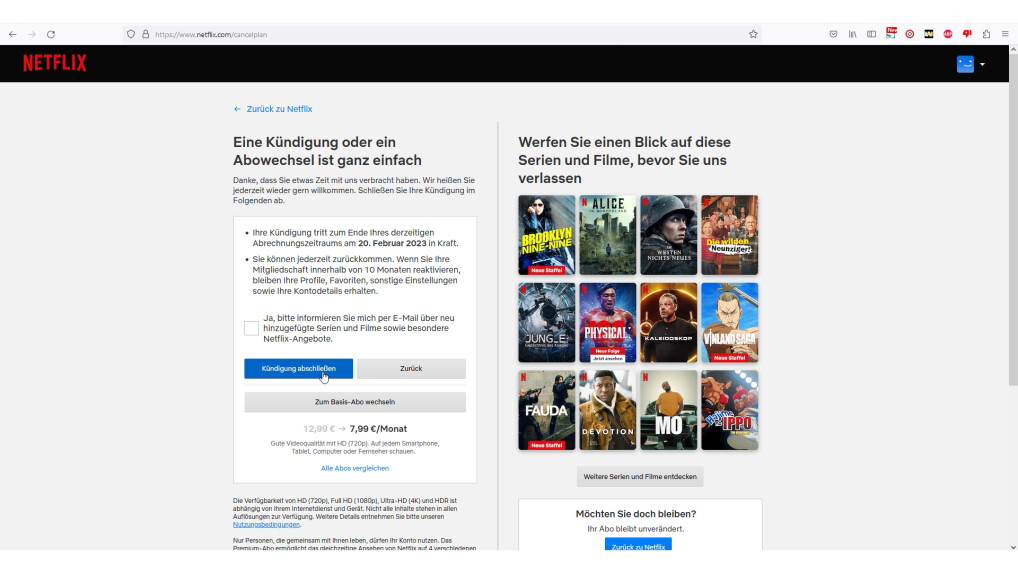Click Weitere Serien und Filme entdecken
This screenshot has width=1018, height=573.
coord(640,477)
